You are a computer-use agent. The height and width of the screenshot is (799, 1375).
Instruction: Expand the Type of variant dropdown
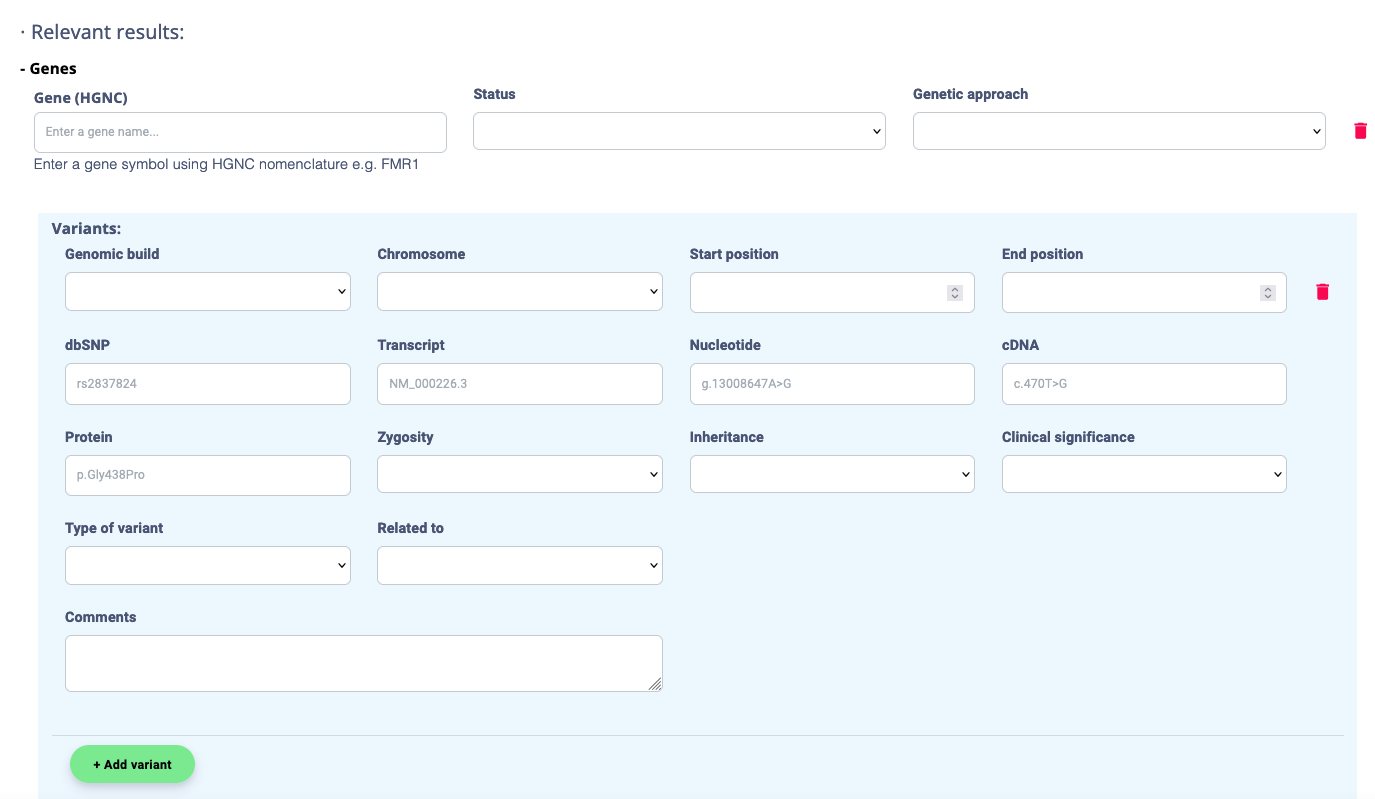coord(207,565)
